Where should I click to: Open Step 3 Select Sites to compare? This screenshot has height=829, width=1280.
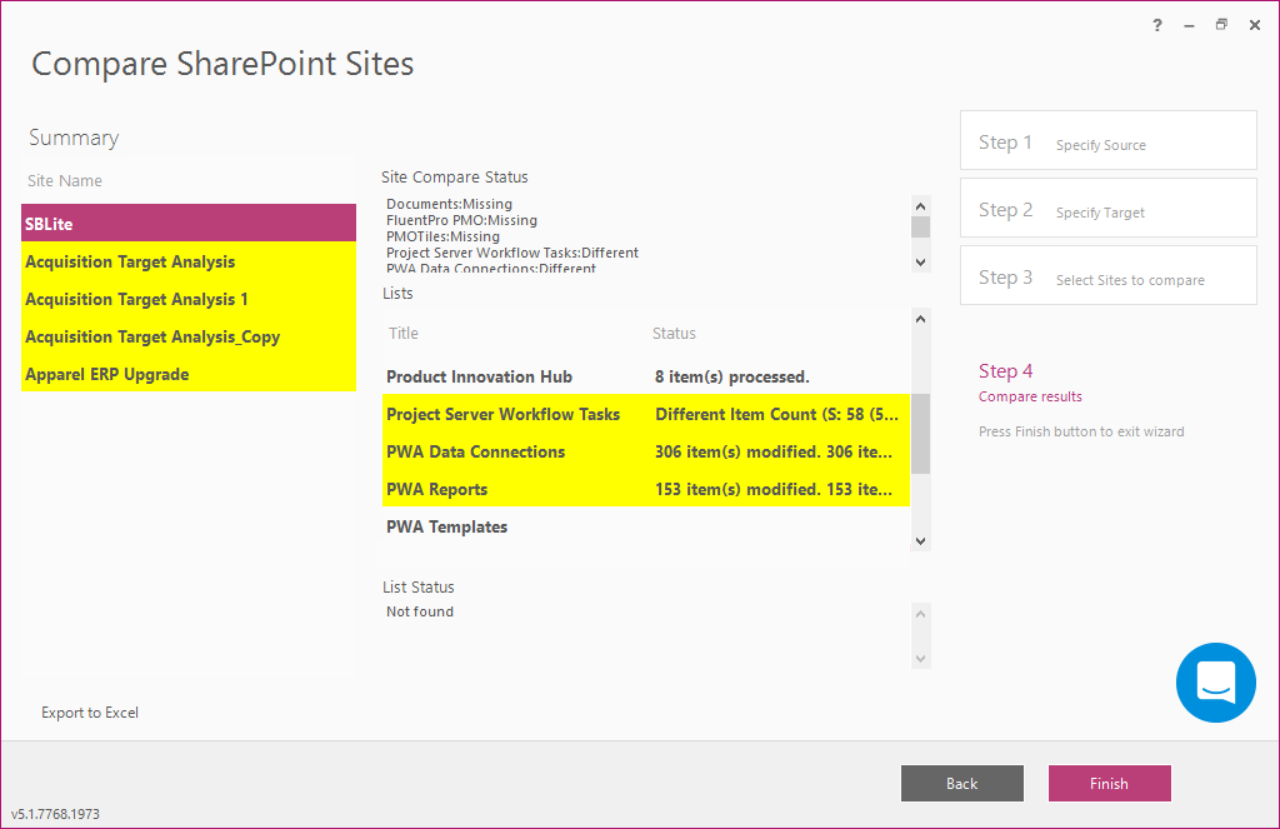click(x=1108, y=275)
